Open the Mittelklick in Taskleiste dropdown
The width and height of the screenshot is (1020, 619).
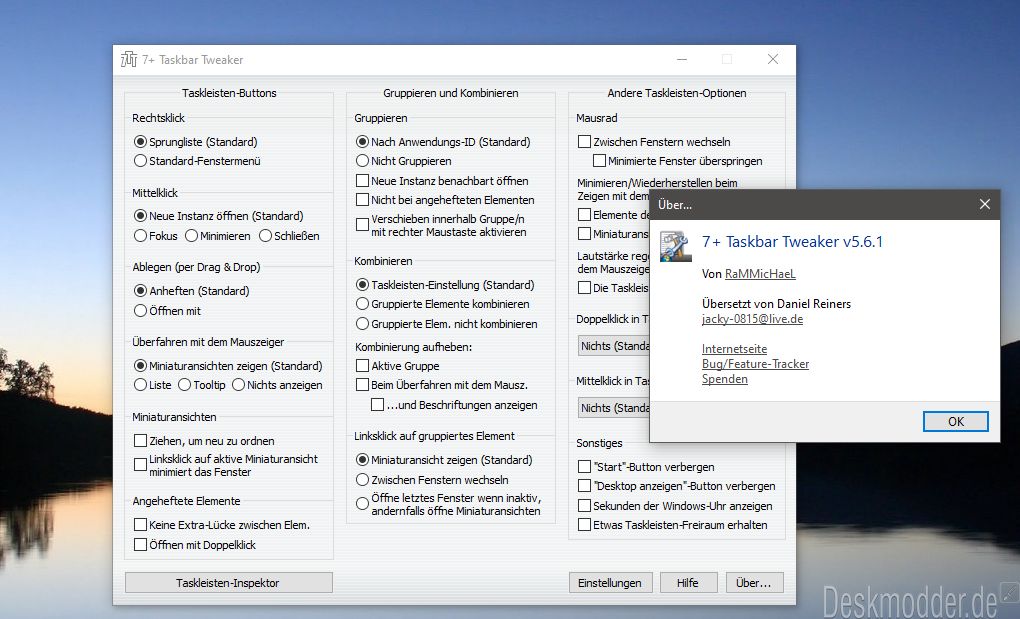point(613,408)
